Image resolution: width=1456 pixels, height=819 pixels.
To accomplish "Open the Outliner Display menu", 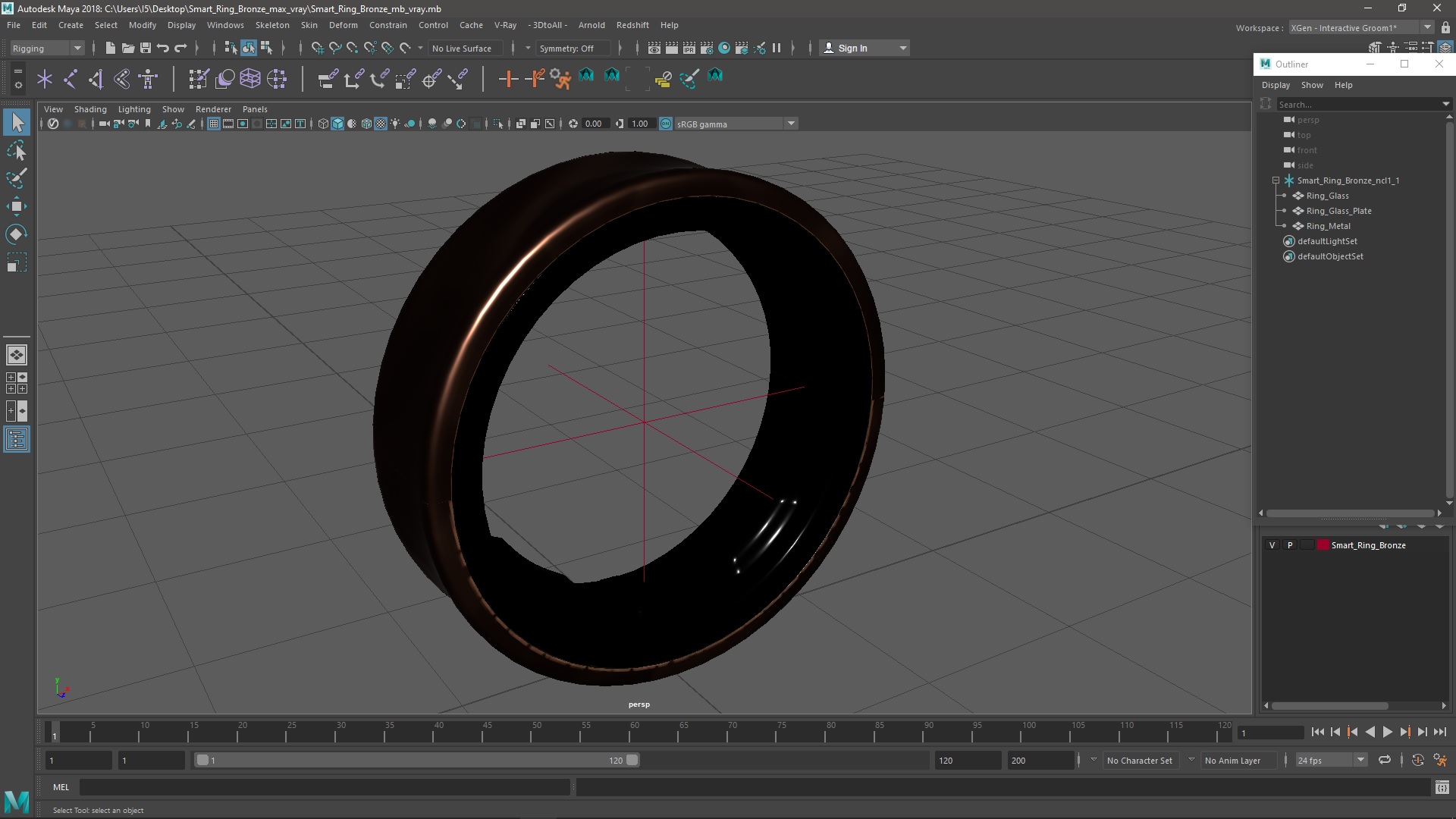I will [x=1276, y=85].
